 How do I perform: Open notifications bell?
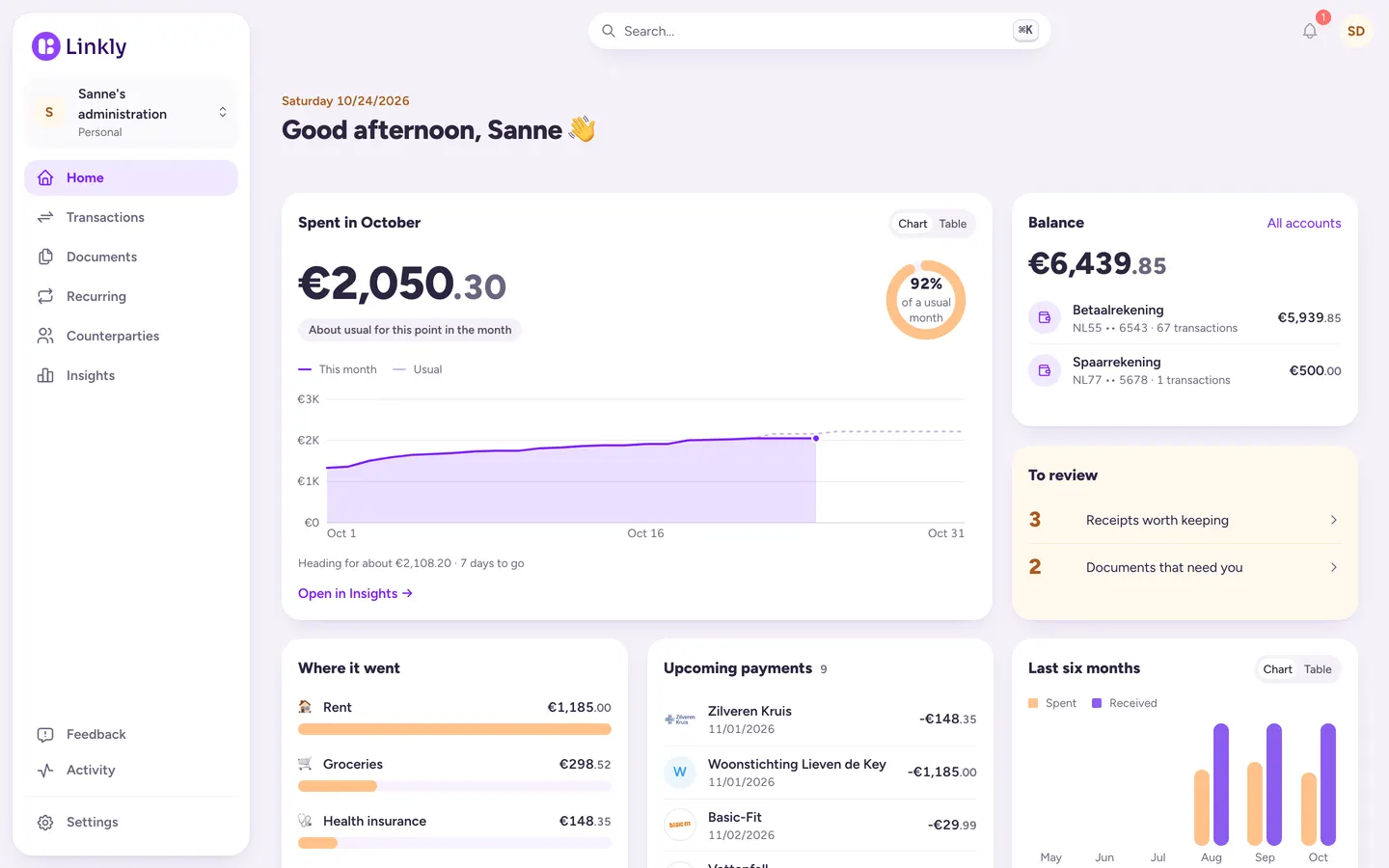[1310, 31]
